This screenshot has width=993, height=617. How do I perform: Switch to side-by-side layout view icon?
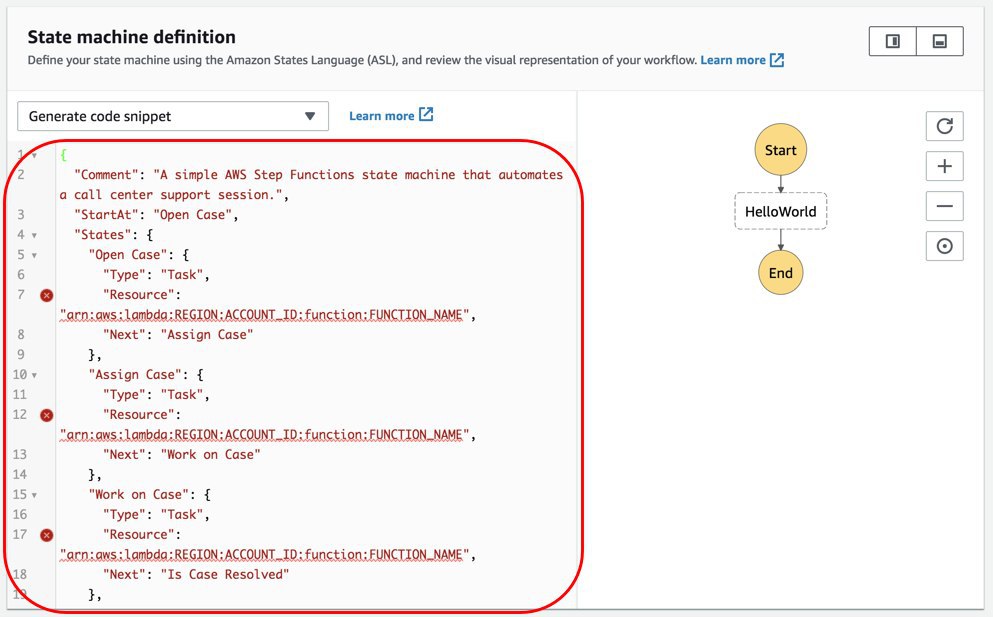point(892,41)
